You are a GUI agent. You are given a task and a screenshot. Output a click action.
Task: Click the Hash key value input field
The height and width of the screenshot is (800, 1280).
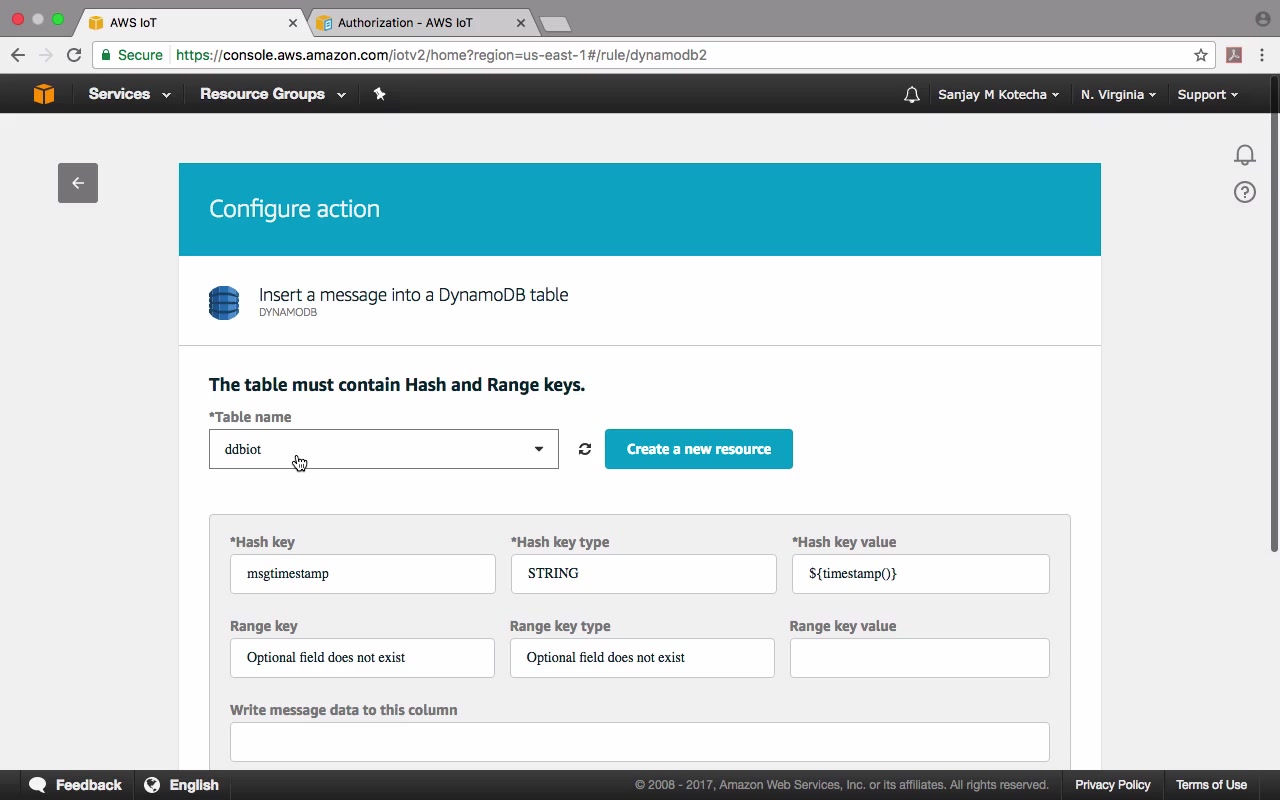tap(921, 574)
